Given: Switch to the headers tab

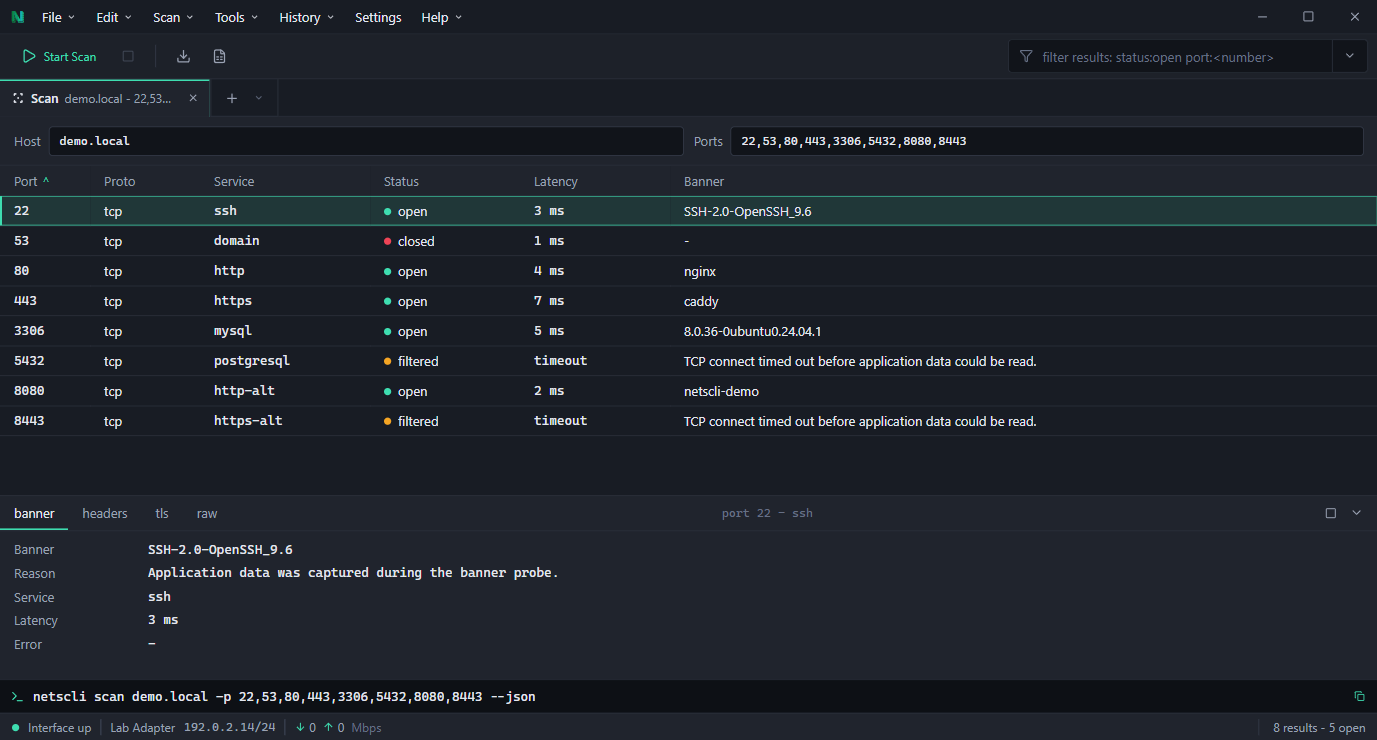Looking at the screenshot, I should click(x=105, y=513).
